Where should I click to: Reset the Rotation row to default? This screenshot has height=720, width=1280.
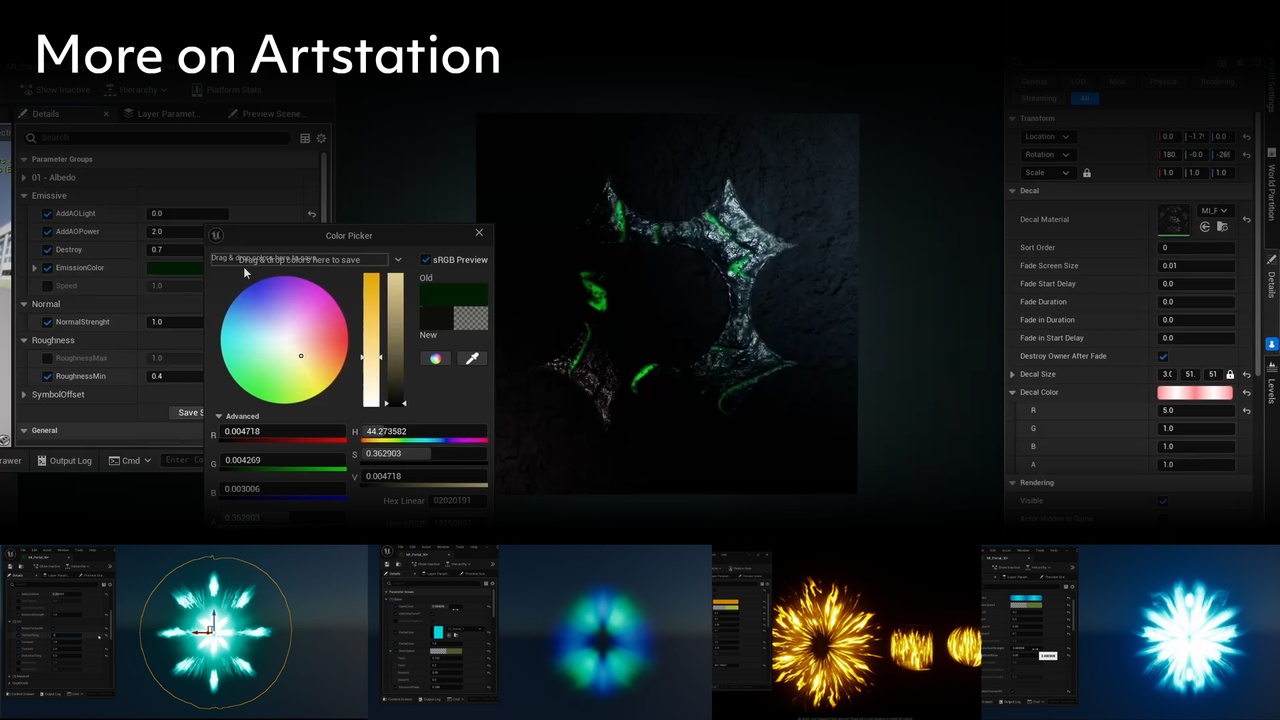[1246, 155]
